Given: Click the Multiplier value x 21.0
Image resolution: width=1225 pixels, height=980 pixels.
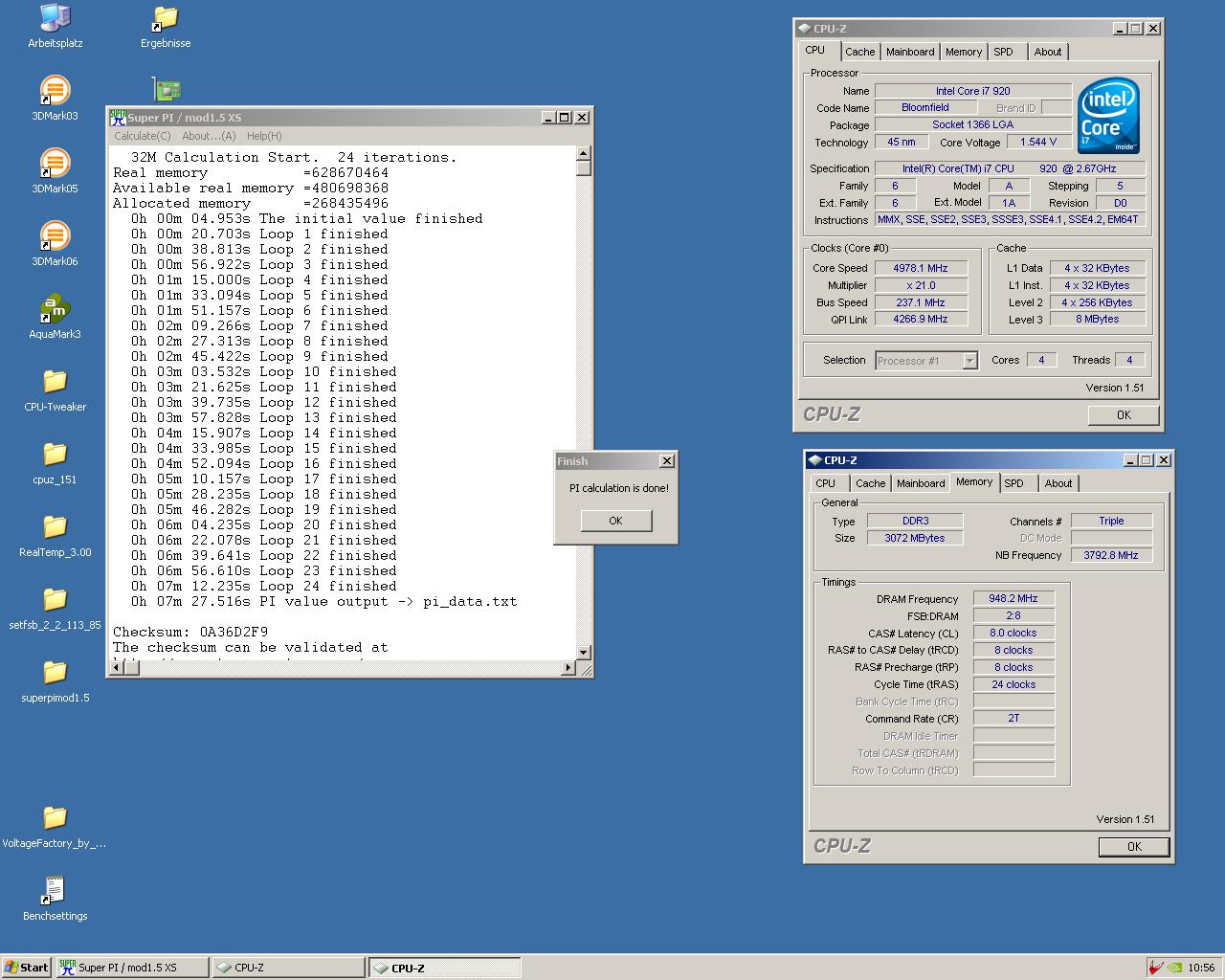Looking at the screenshot, I should (920, 285).
